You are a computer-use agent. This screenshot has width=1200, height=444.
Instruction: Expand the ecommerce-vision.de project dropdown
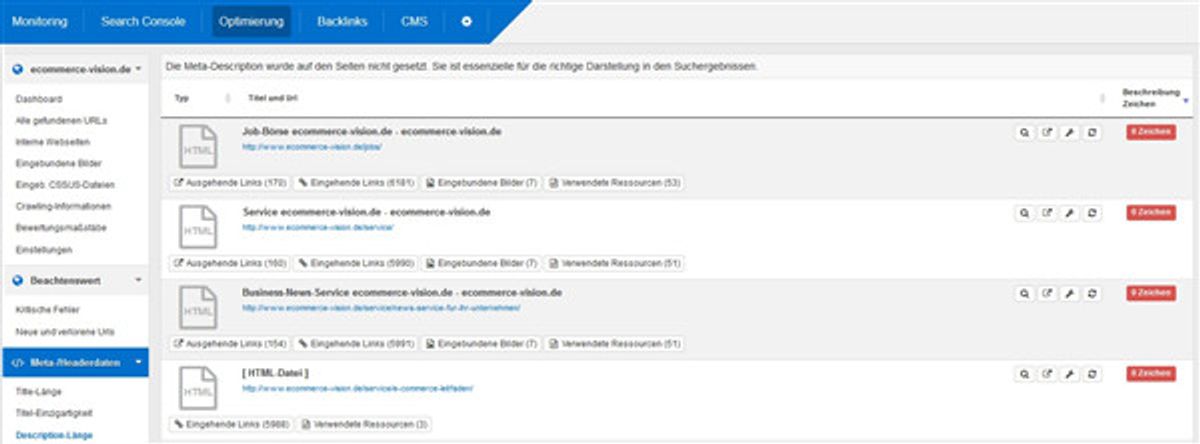75,69
